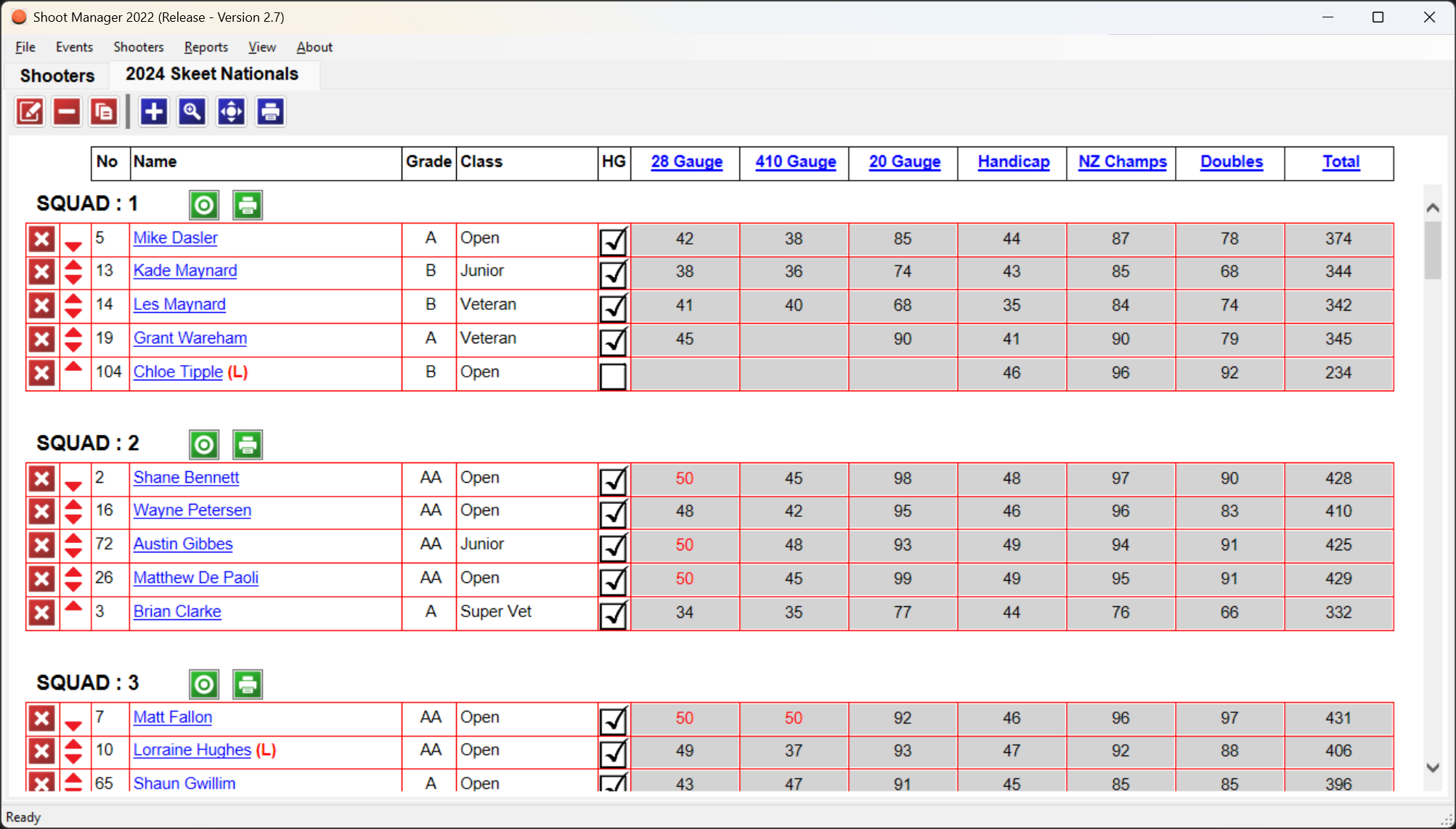Select the 2024 Skeet Nationals tab
Screen dimensions: 1456x829
212,74
